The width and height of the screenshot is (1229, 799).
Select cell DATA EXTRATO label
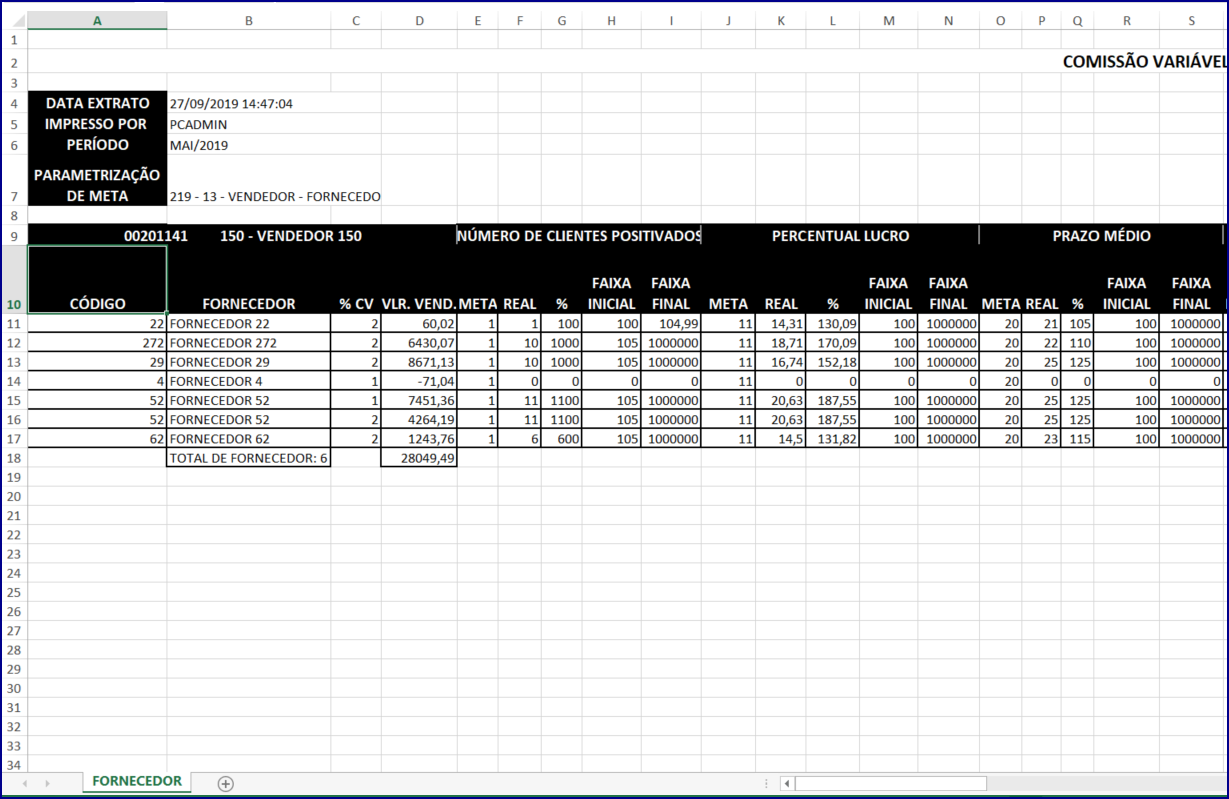[x=97, y=103]
